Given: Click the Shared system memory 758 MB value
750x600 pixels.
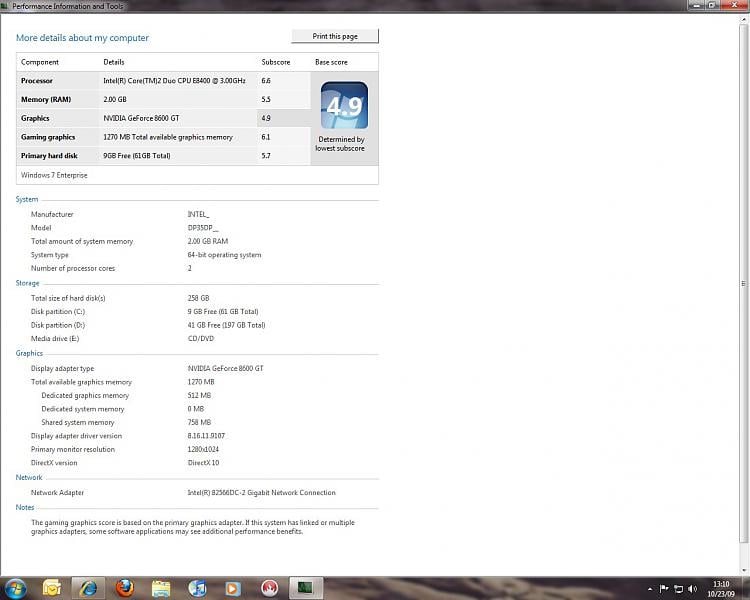Looking at the screenshot, I should point(199,422).
